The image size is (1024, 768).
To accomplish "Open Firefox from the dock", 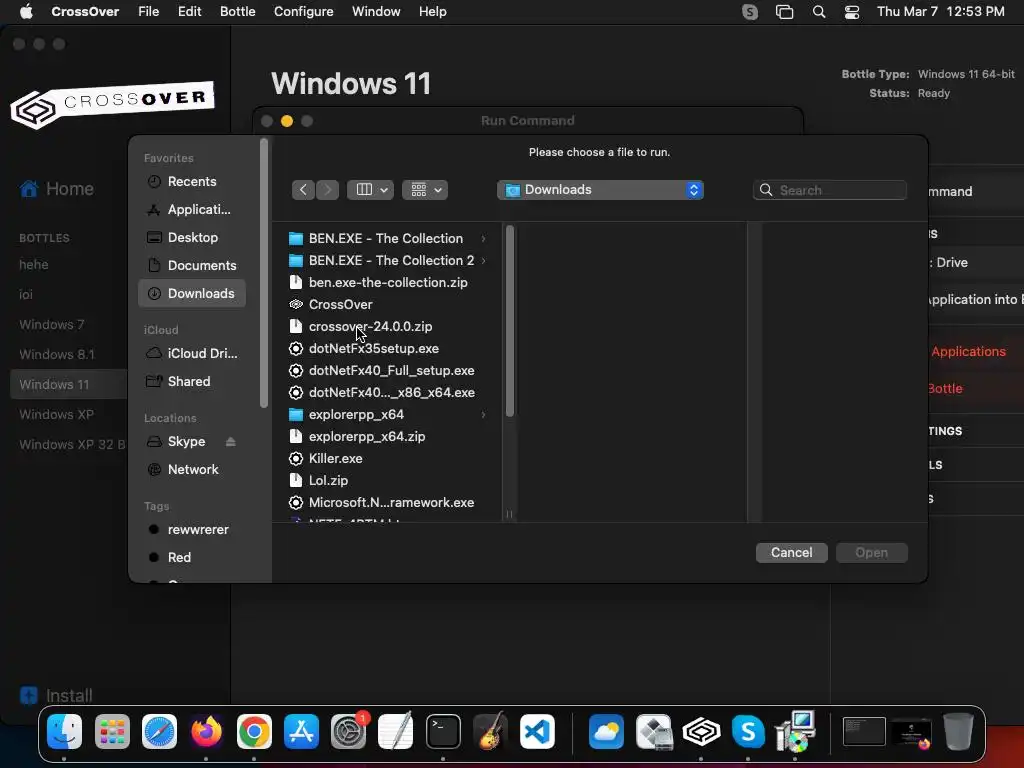I will (206, 731).
